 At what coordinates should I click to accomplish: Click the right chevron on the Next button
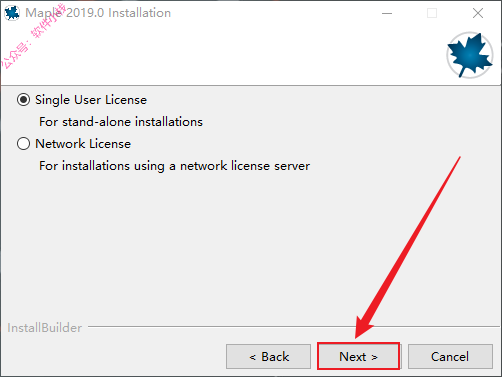pyautogui.click(x=374, y=357)
